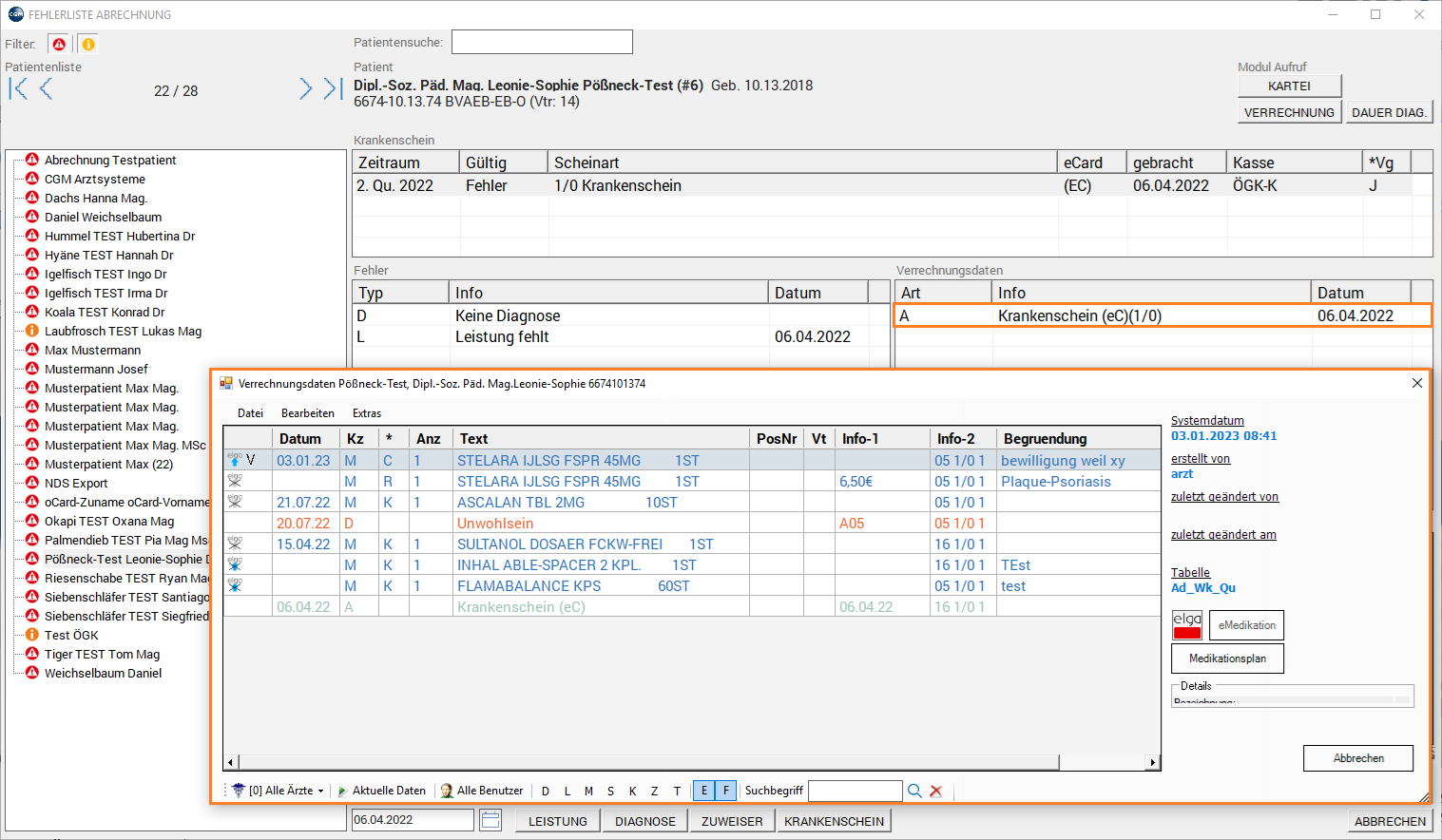Click the CGM logo in Fehlerliste title bar
This screenshot has width=1442, height=840.
[15, 14]
